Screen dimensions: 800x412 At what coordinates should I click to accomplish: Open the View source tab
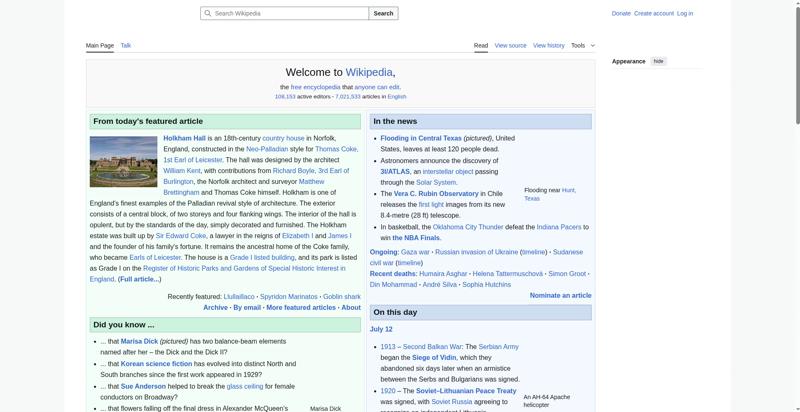tap(510, 45)
